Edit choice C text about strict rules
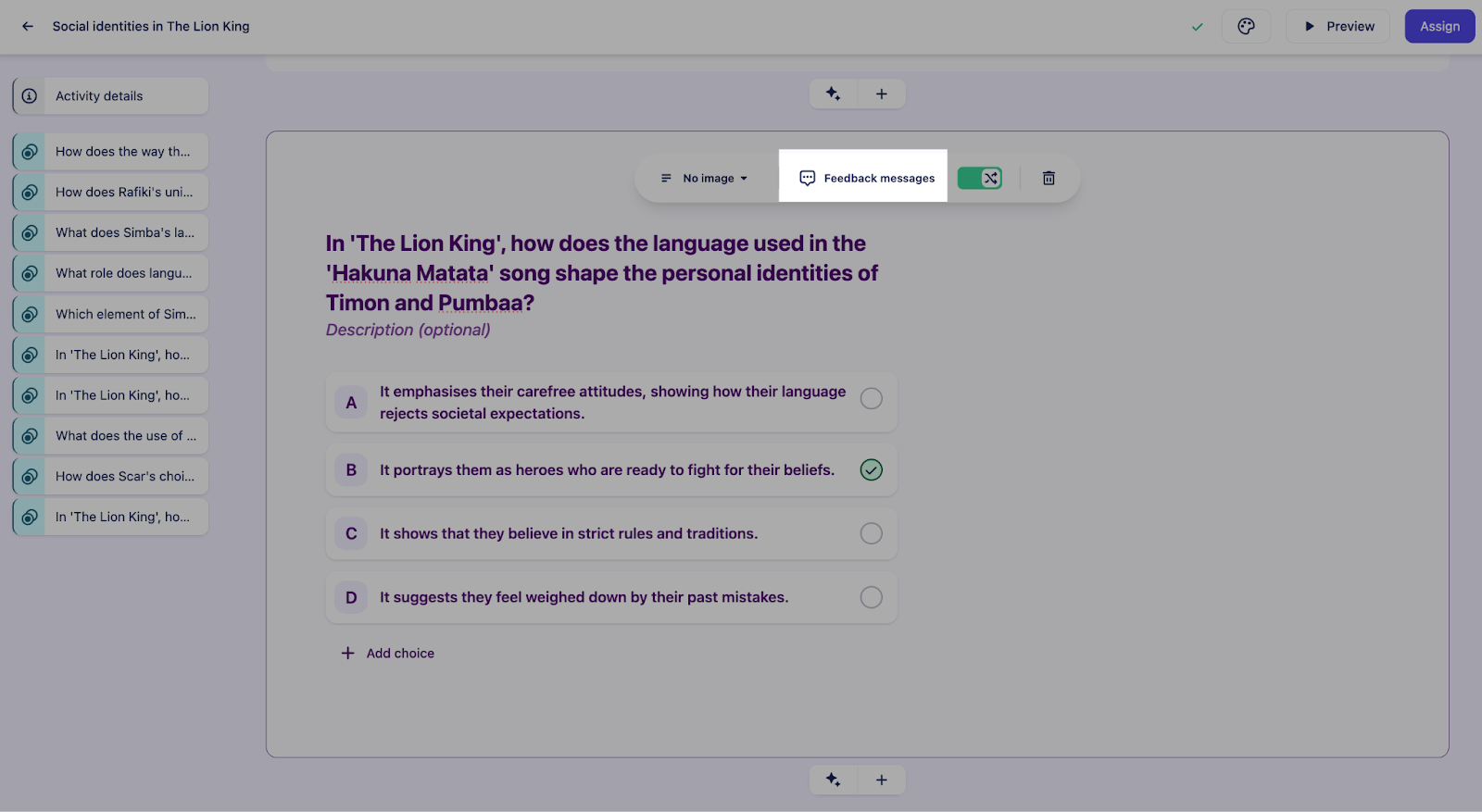This screenshot has height=812, width=1482. (x=569, y=534)
